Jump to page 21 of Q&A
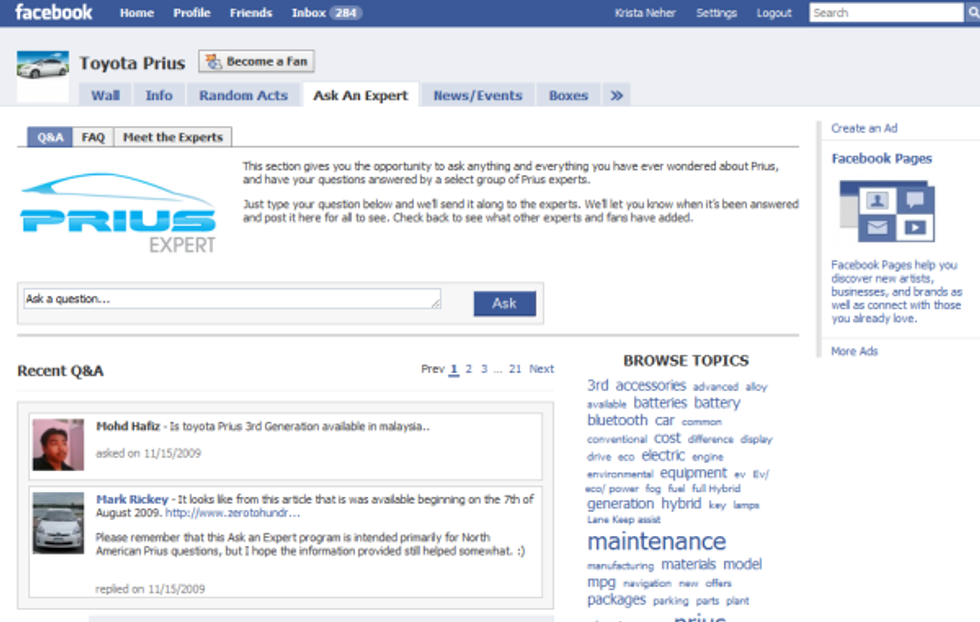980x622 pixels. point(515,369)
